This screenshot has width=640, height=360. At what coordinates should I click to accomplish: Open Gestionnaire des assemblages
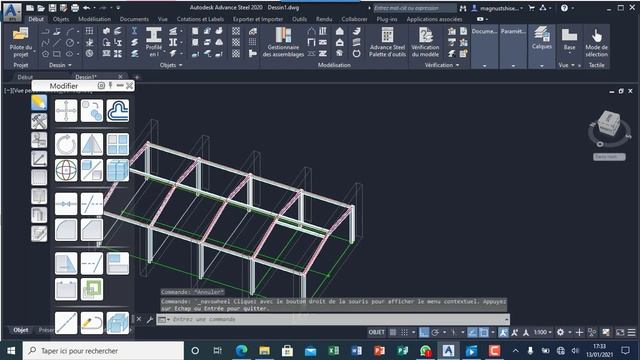point(283,42)
